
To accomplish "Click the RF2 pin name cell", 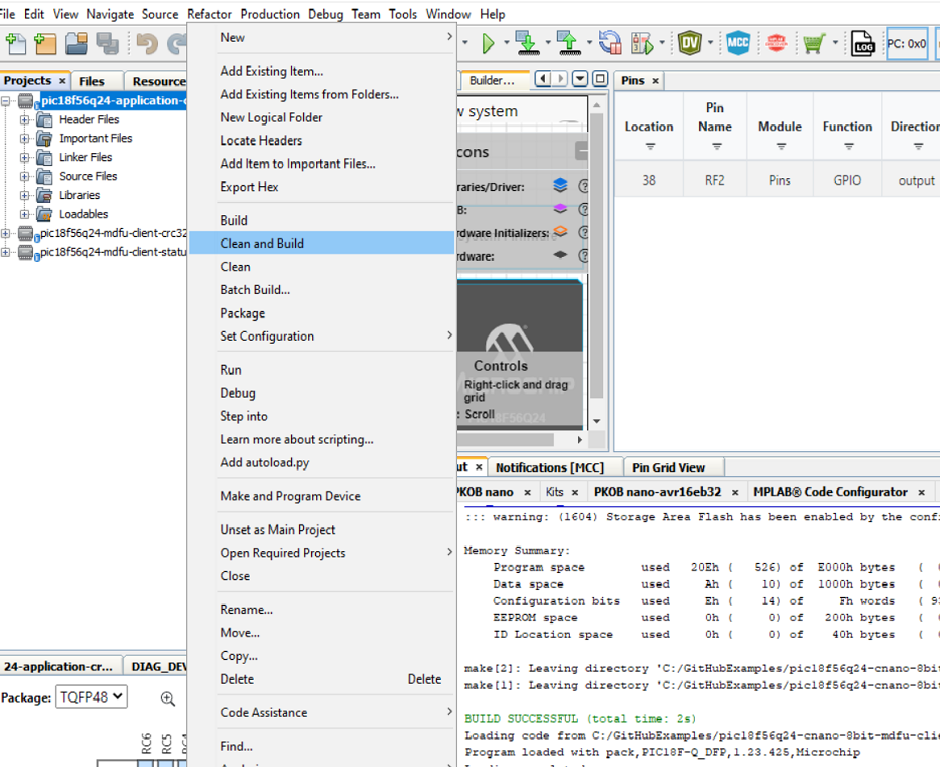I will 715,181.
